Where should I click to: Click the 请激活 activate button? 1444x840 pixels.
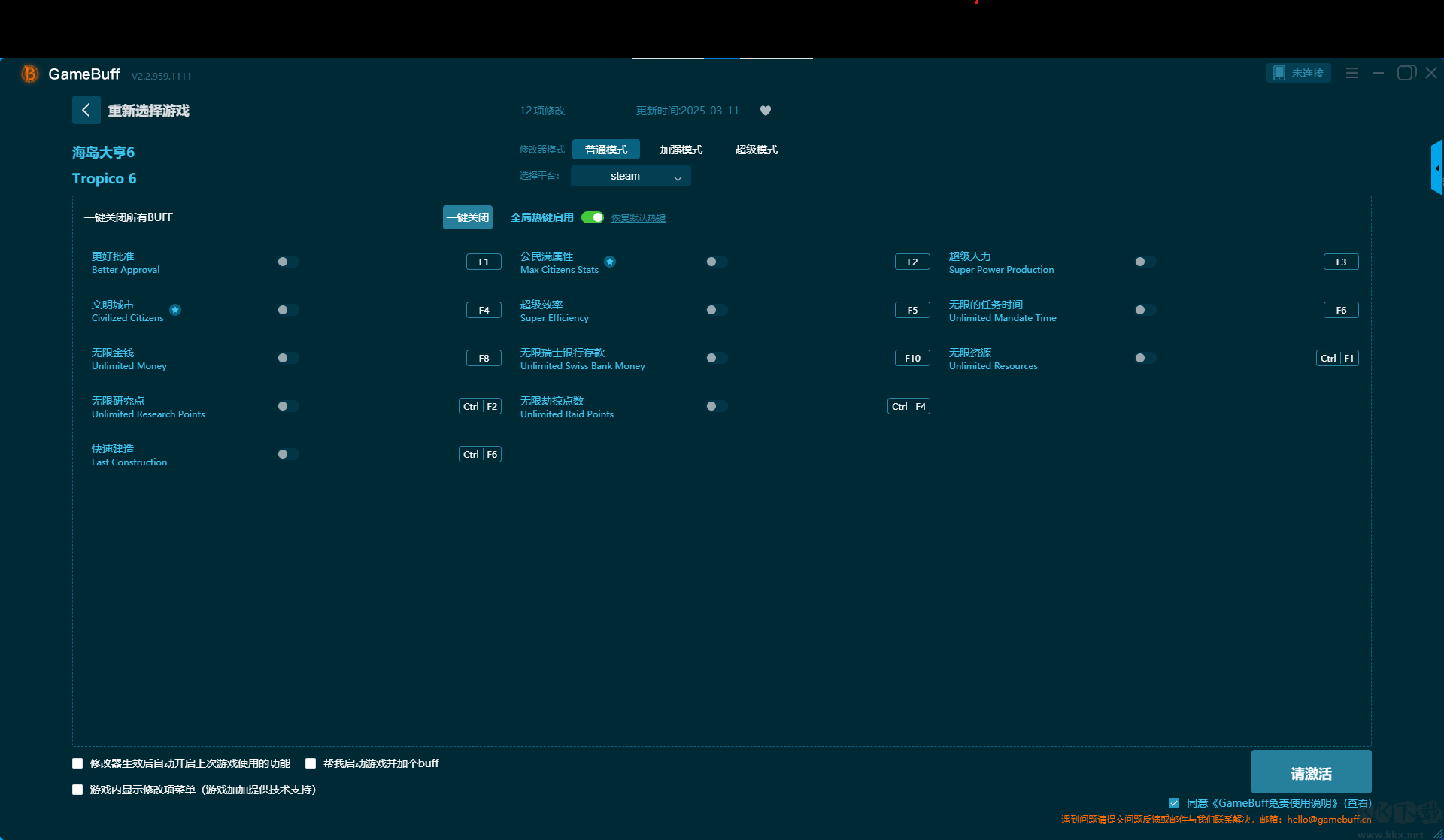pyautogui.click(x=1311, y=772)
